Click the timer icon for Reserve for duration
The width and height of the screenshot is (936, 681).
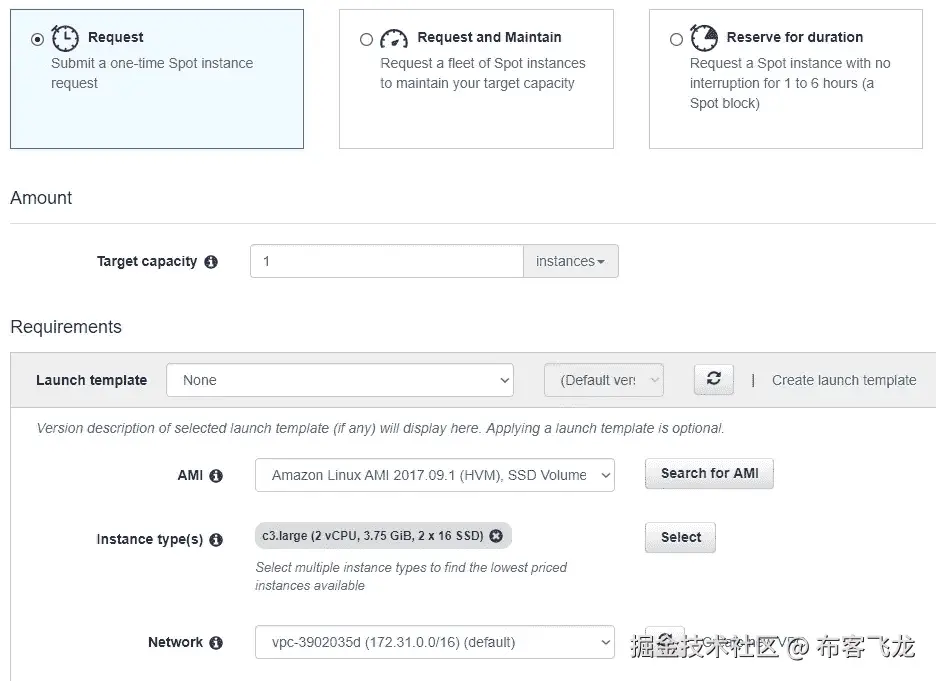(704, 38)
